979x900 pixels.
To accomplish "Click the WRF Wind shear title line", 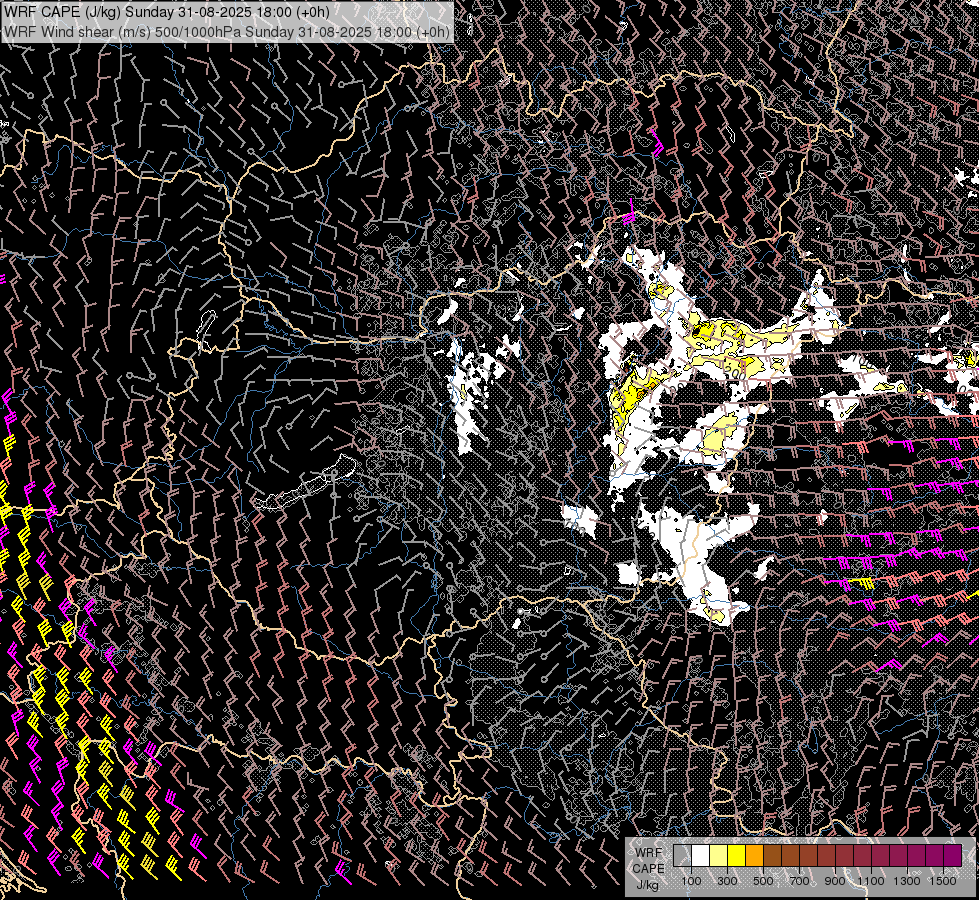I will 227,32.
